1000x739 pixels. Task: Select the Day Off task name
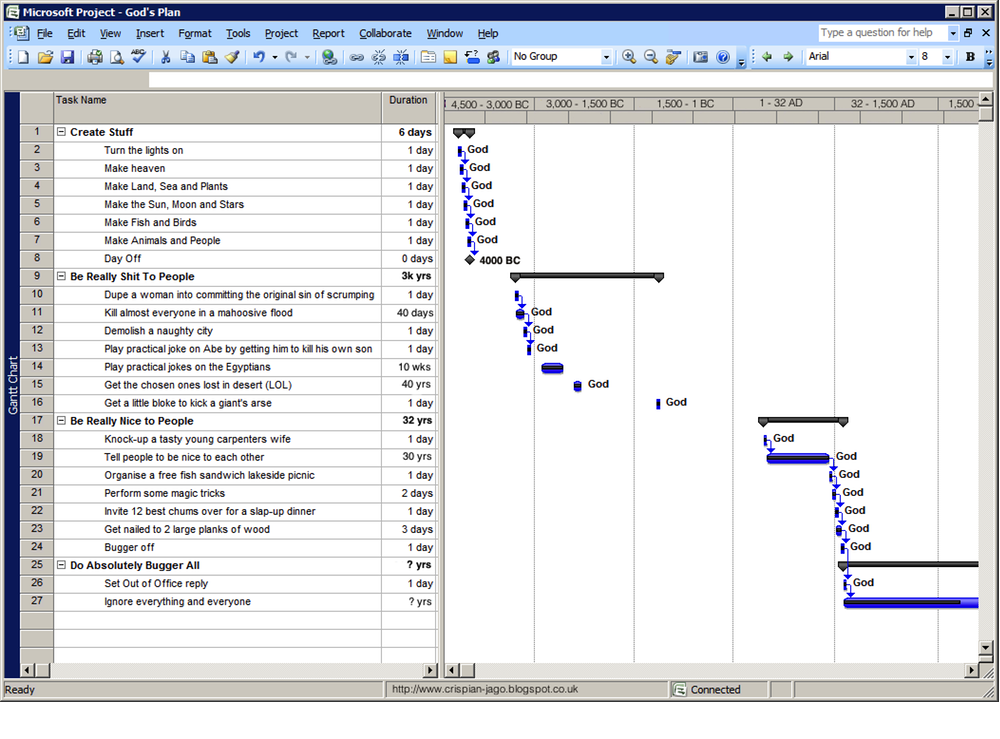122,258
